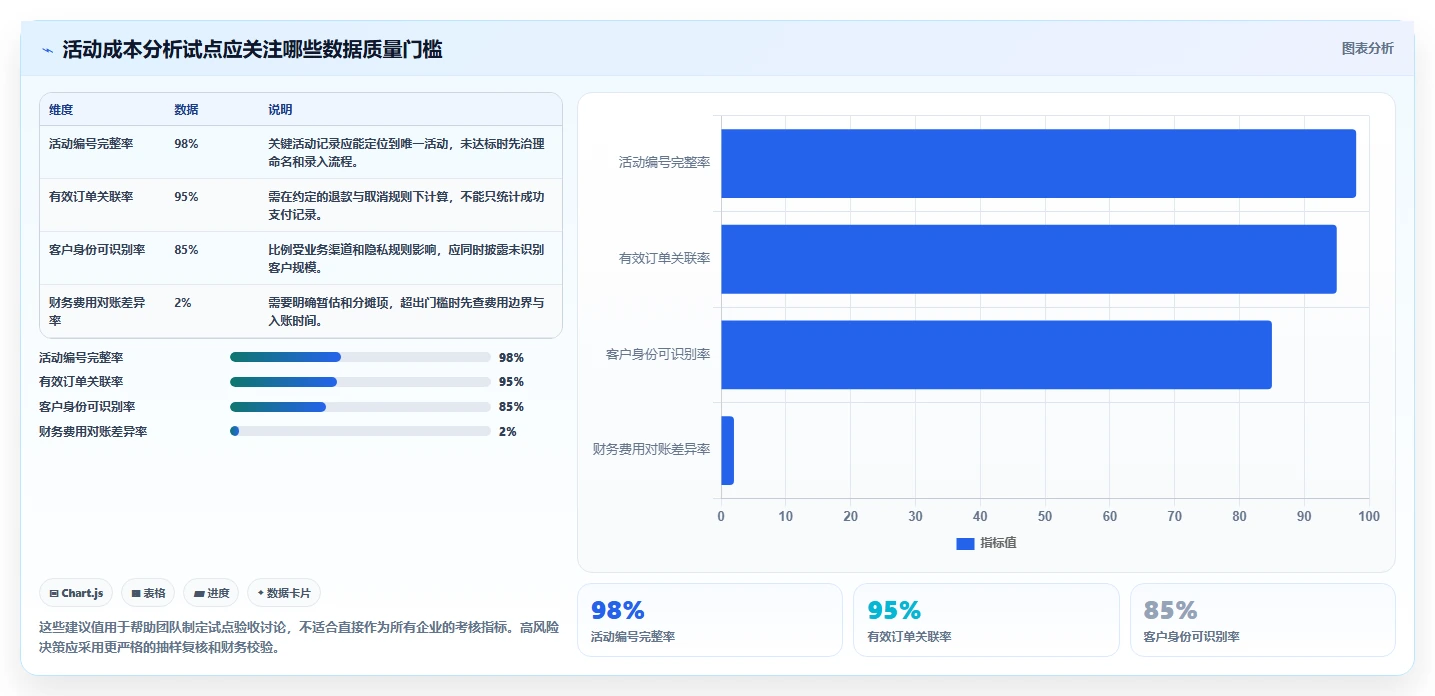Click the 客户身份可识别率 progress bar

[x=360, y=407]
